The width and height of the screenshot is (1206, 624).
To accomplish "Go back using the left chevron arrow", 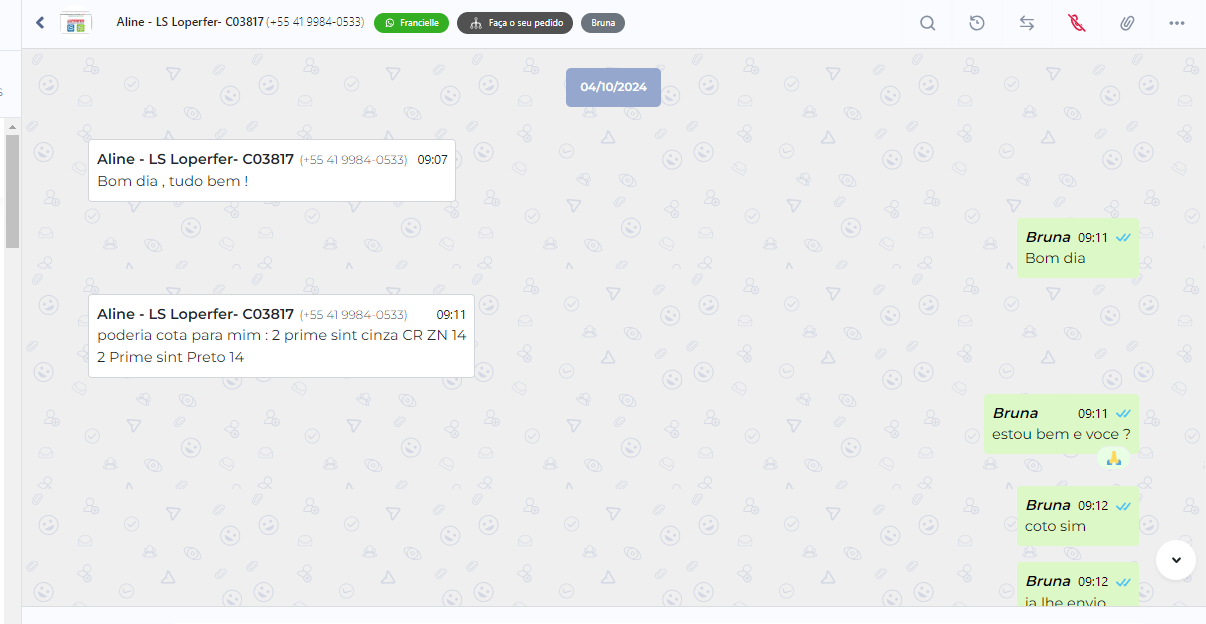I will [40, 22].
